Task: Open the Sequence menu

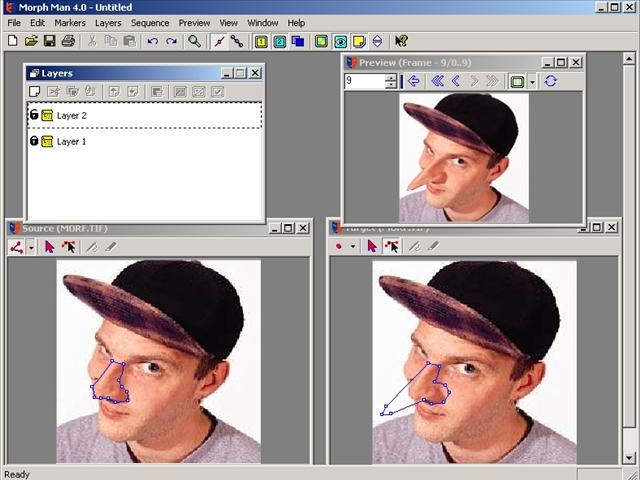Action: (150, 23)
